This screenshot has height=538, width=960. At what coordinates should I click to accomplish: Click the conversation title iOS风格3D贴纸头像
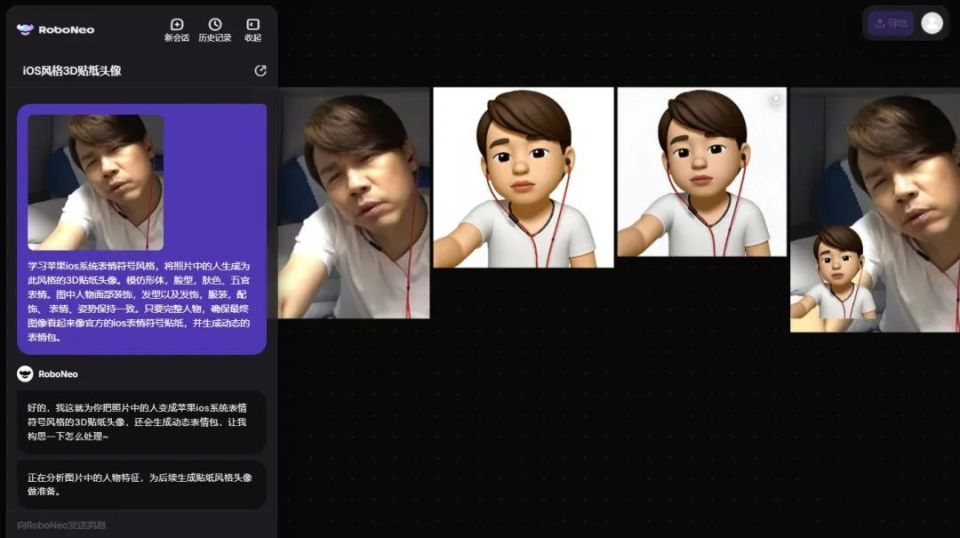(x=72, y=71)
